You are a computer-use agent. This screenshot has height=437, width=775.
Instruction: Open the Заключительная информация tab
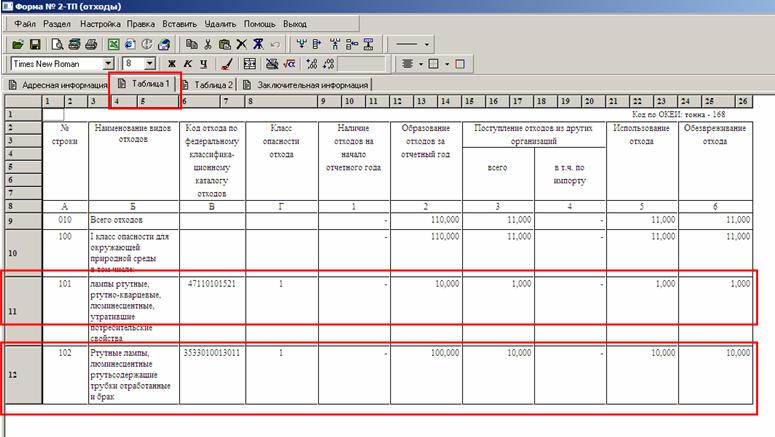306,85
